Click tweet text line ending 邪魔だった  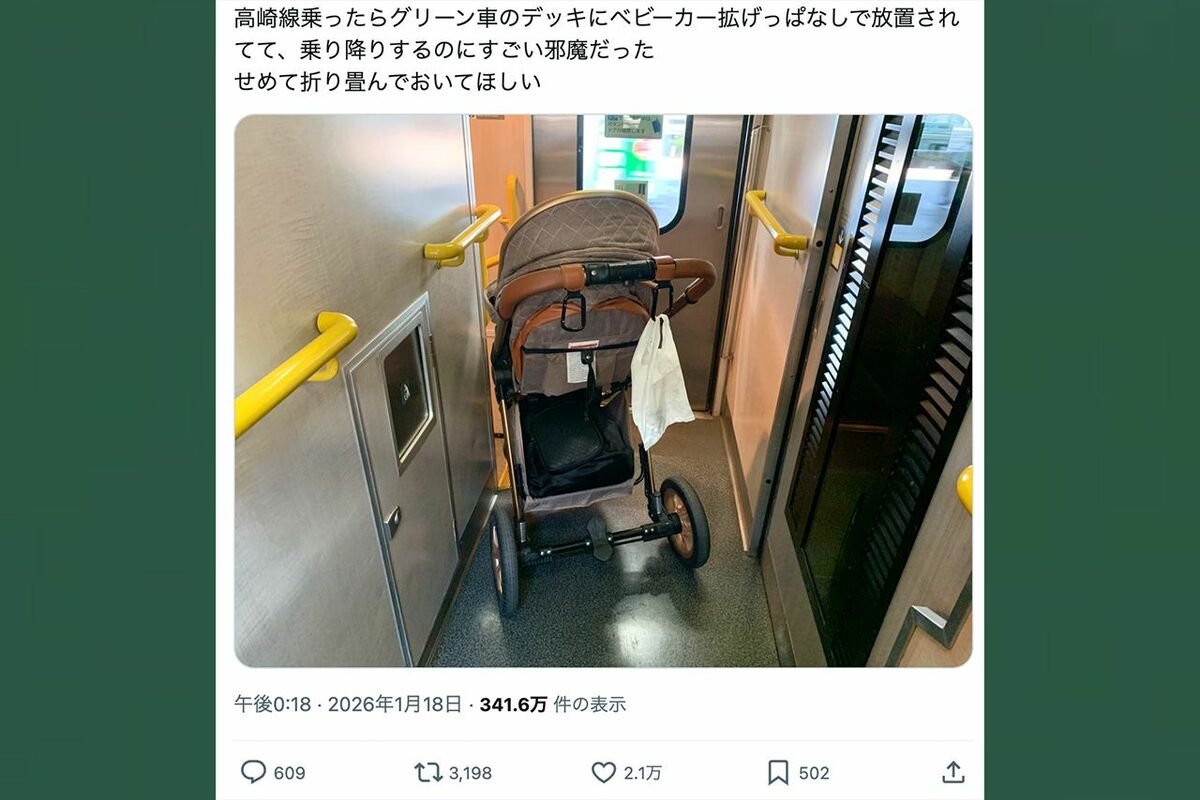tap(445, 50)
